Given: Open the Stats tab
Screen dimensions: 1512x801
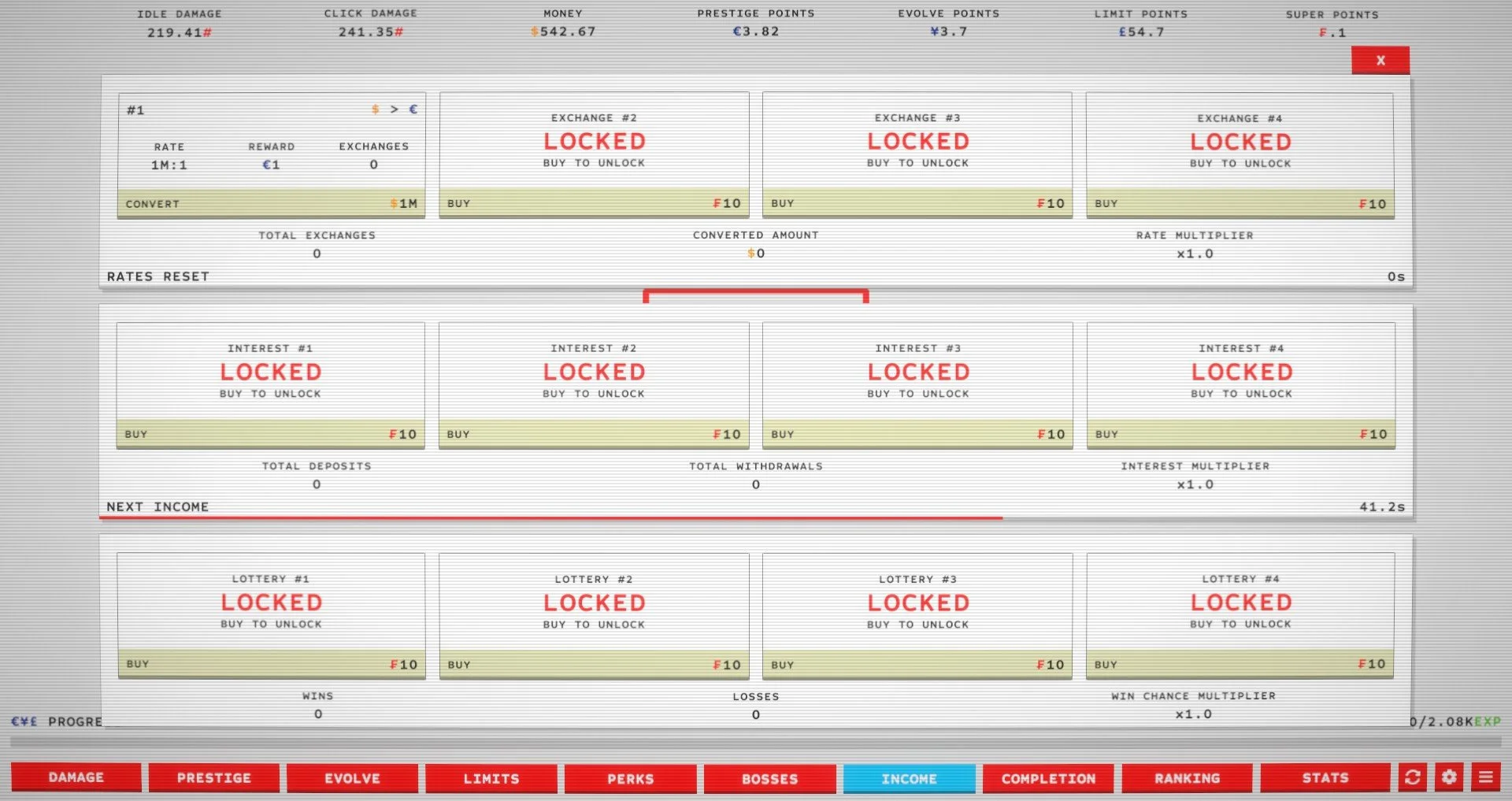Looking at the screenshot, I should pyautogui.click(x=1325, y=777).
